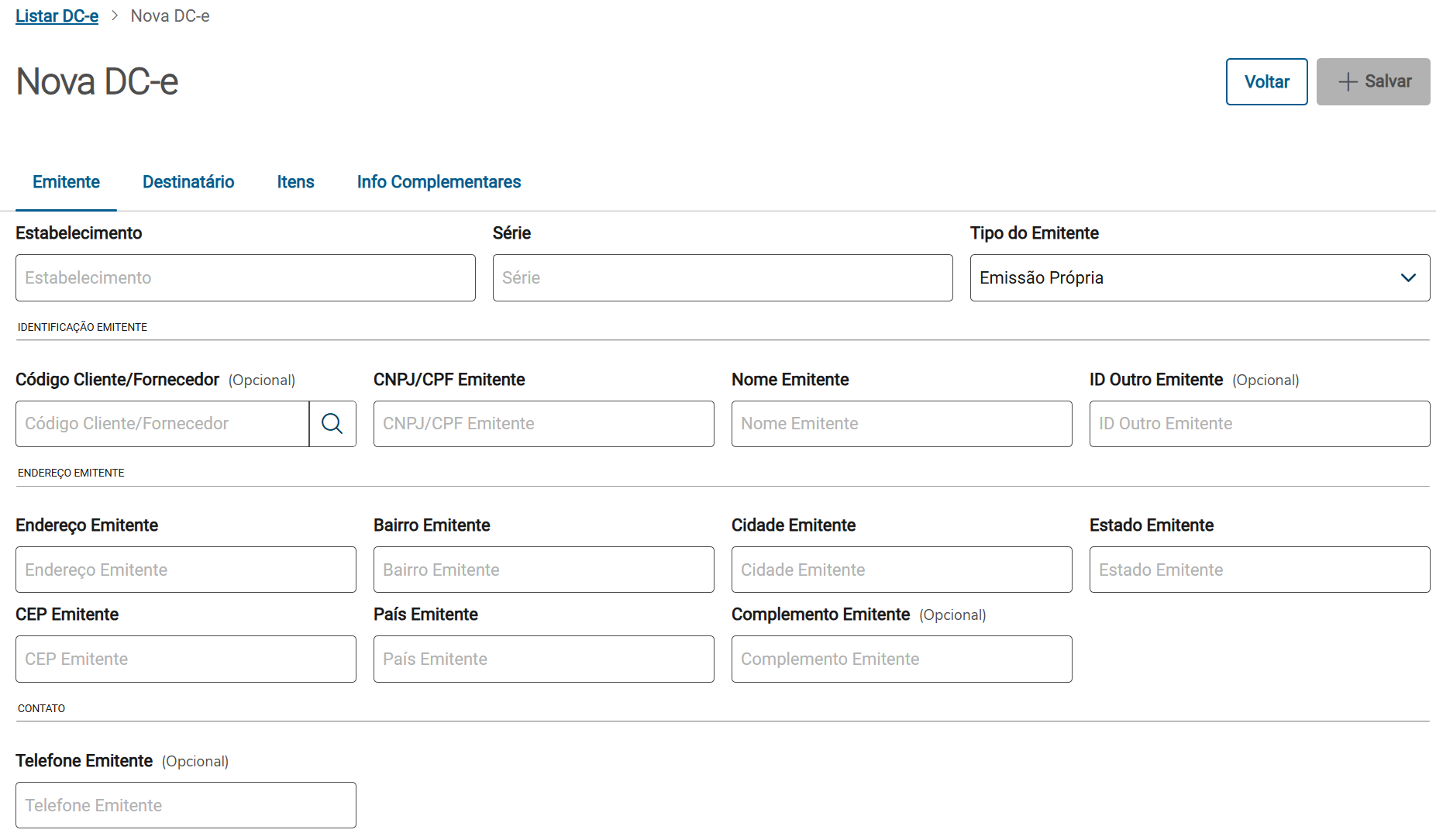Focus the Estabelecimento input field

pos(245,277)
